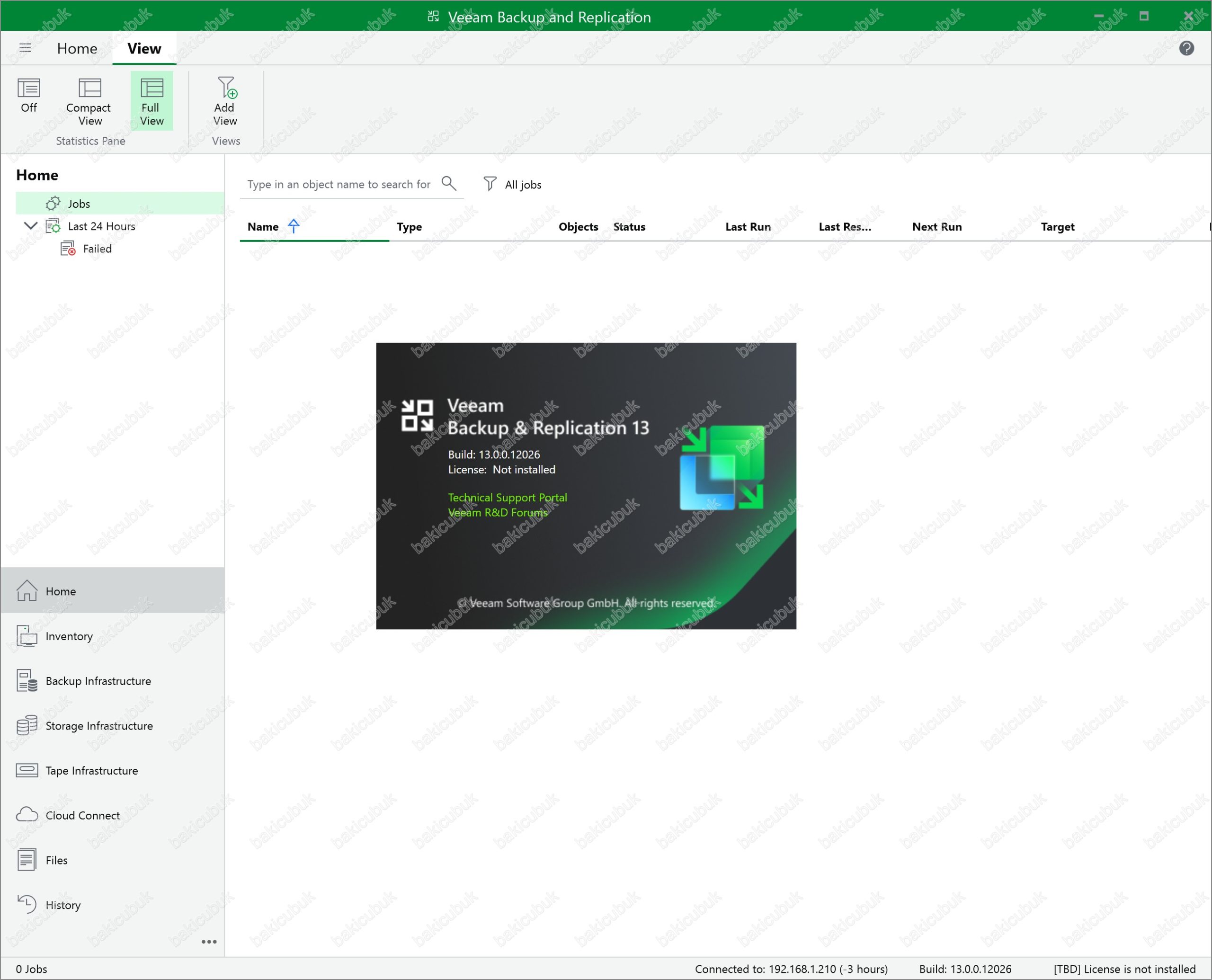The height and width of the screenshot is (980, 1212).
Task: Sort by Name column header
Action: coord(263,227)
